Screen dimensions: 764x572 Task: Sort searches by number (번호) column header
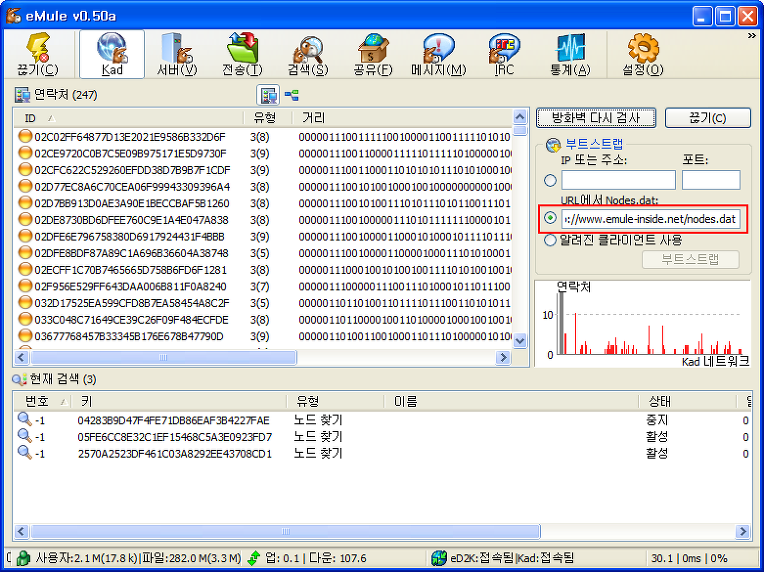[x=42, y=401]
